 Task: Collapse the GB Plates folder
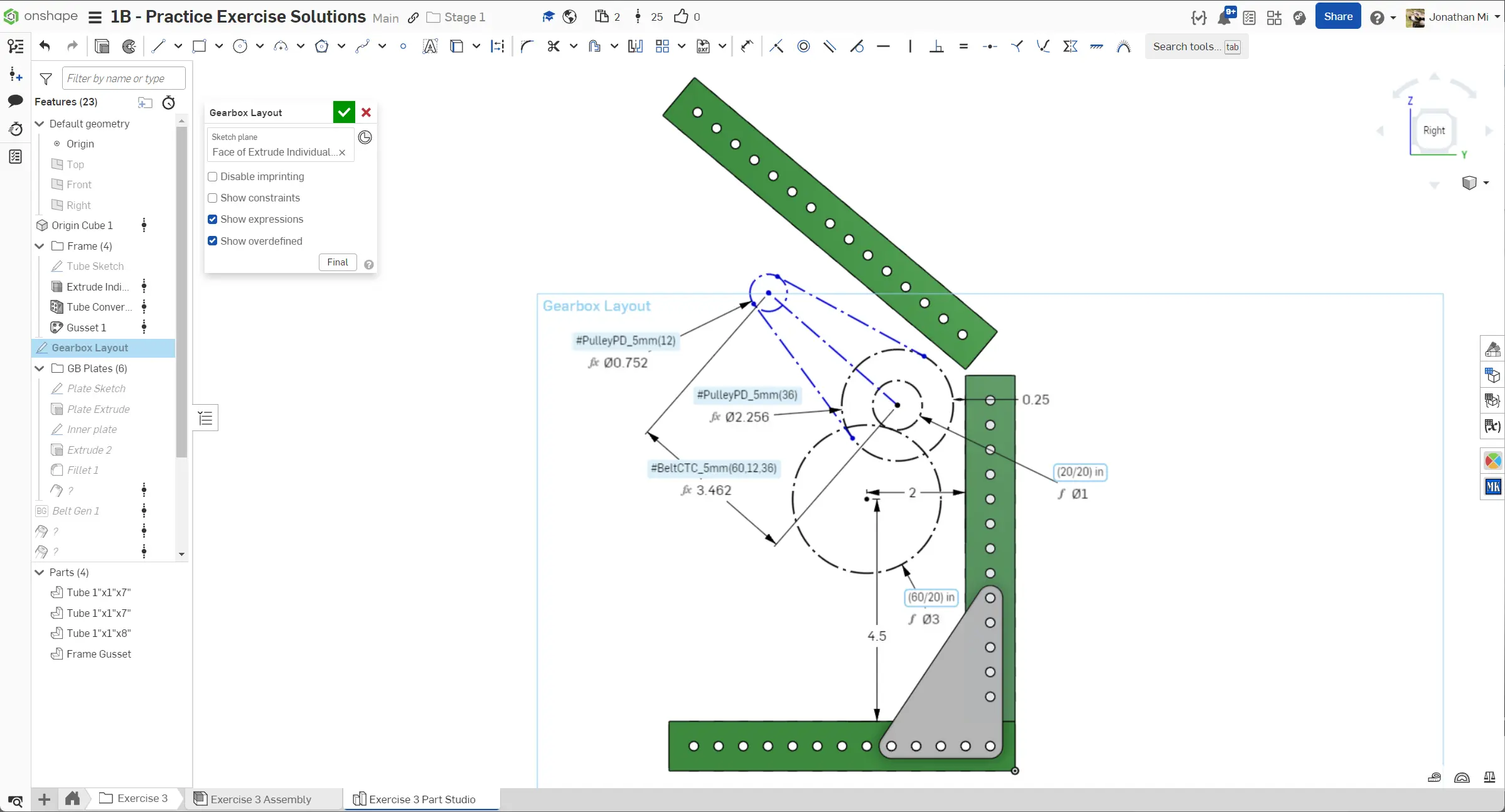pyautogui.click(x=40, y=368)
